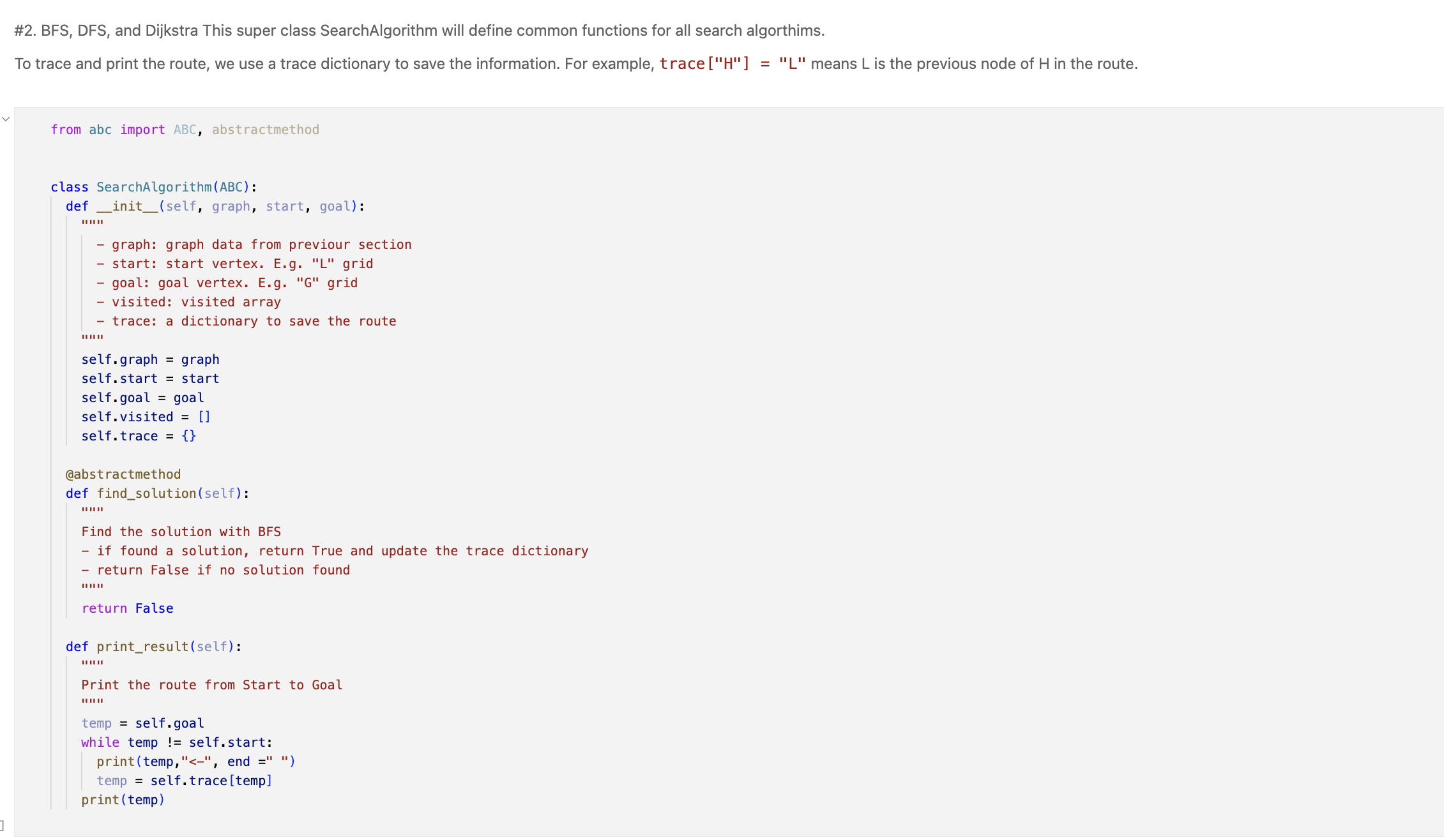Click the 'self.goal = goal' assignment line
Screen dimensions: 1444x840
point(142,398)
